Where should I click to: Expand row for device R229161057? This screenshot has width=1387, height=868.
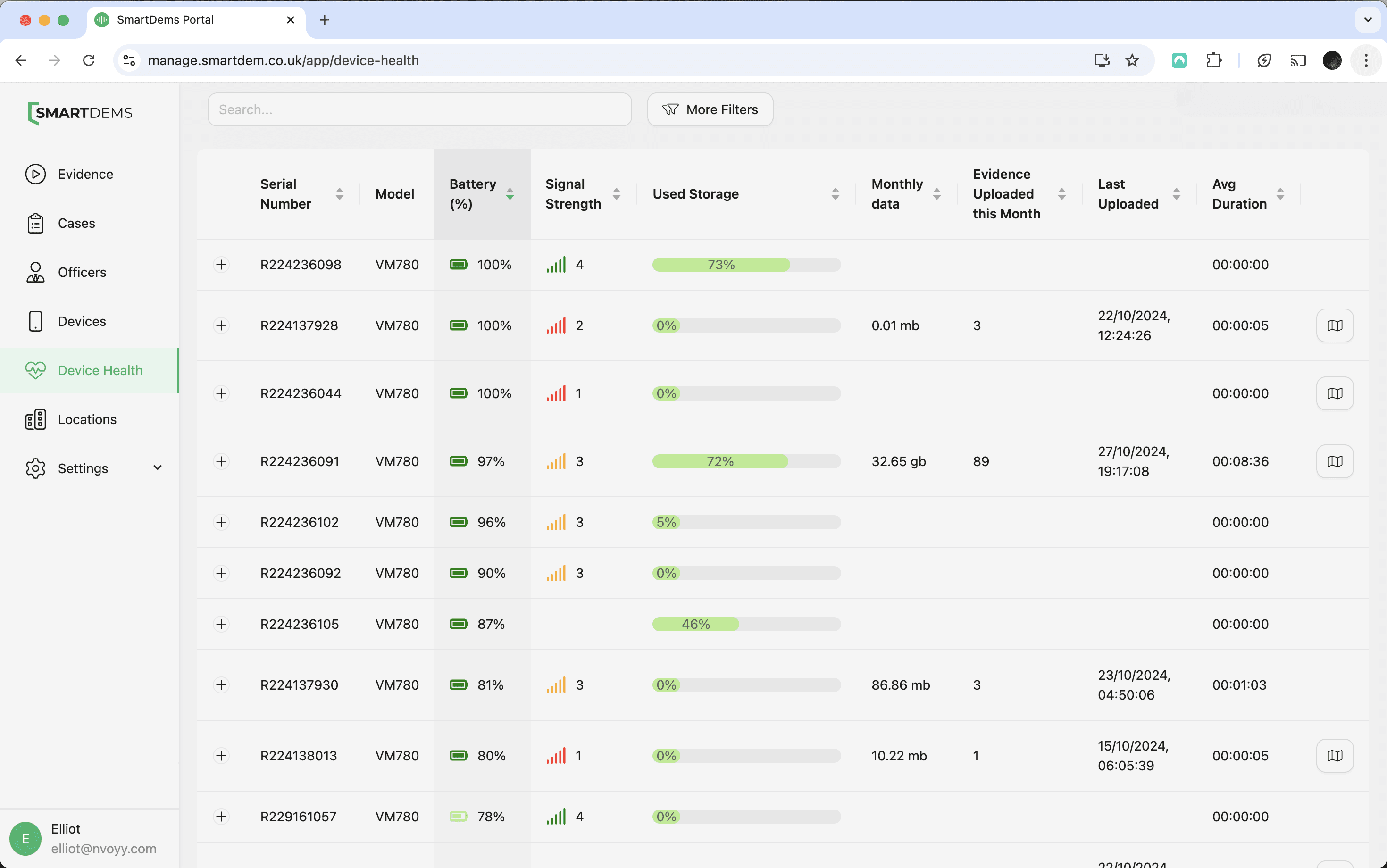[221, 816]
